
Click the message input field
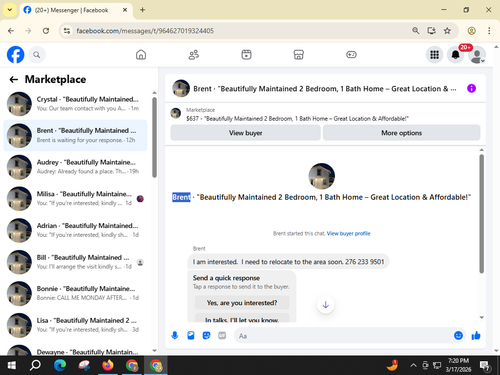(343, 336)
